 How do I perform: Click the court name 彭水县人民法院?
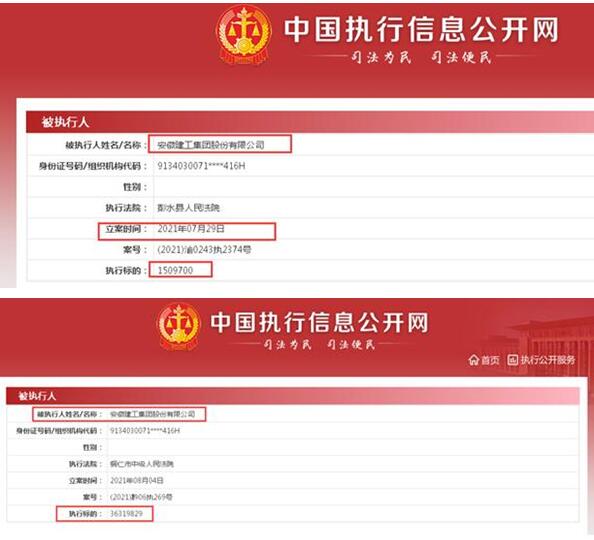(188, 208)
